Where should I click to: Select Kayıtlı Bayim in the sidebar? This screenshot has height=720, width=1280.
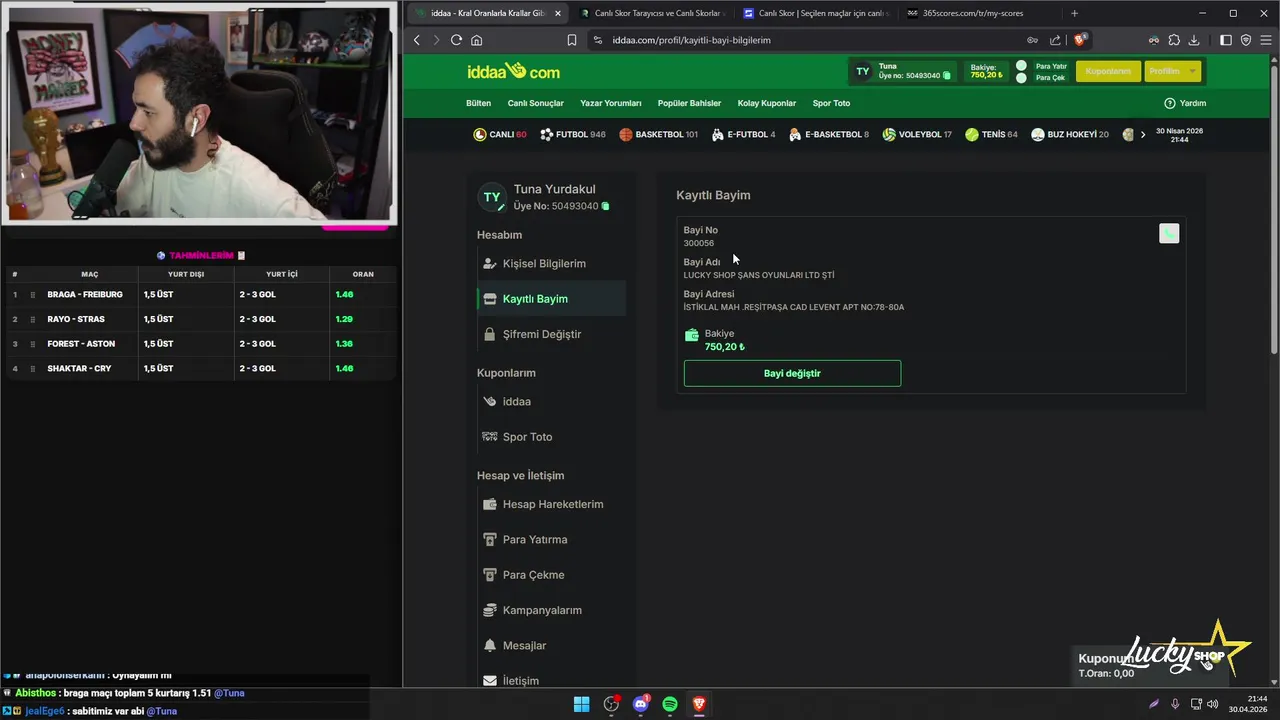(552, 299)
